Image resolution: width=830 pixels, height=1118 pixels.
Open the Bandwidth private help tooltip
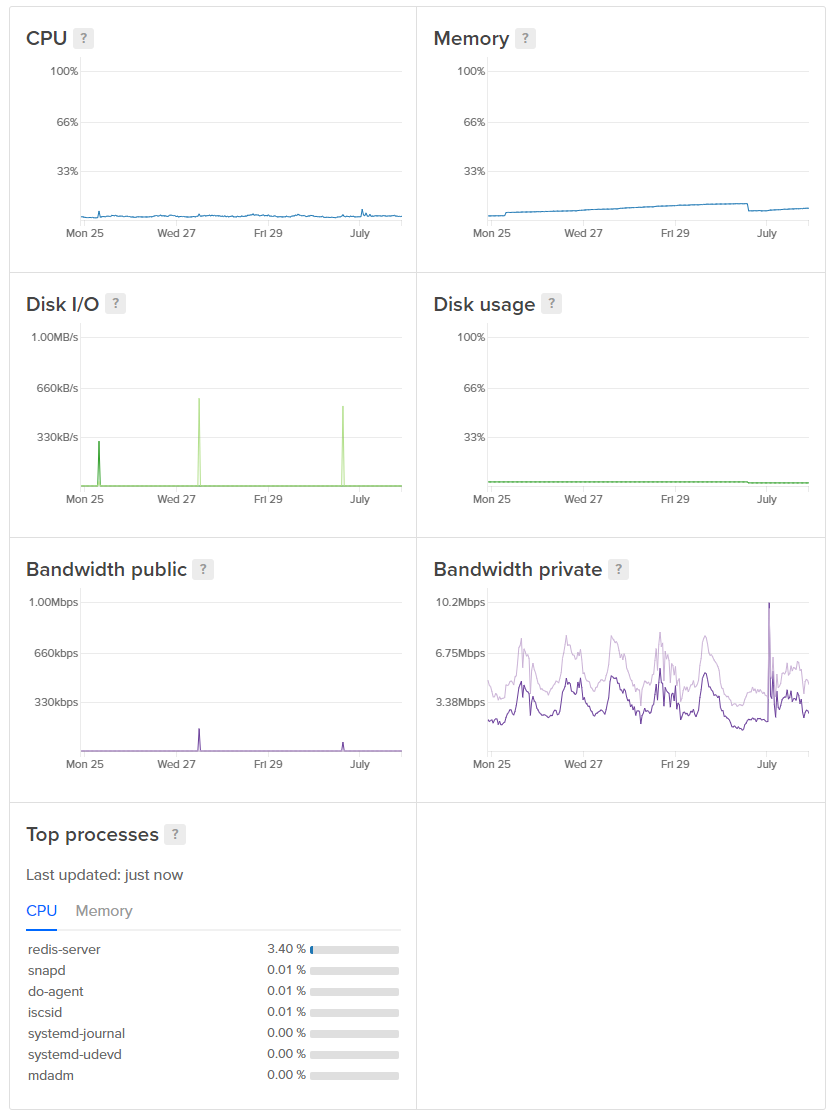(x=620, y=569)
